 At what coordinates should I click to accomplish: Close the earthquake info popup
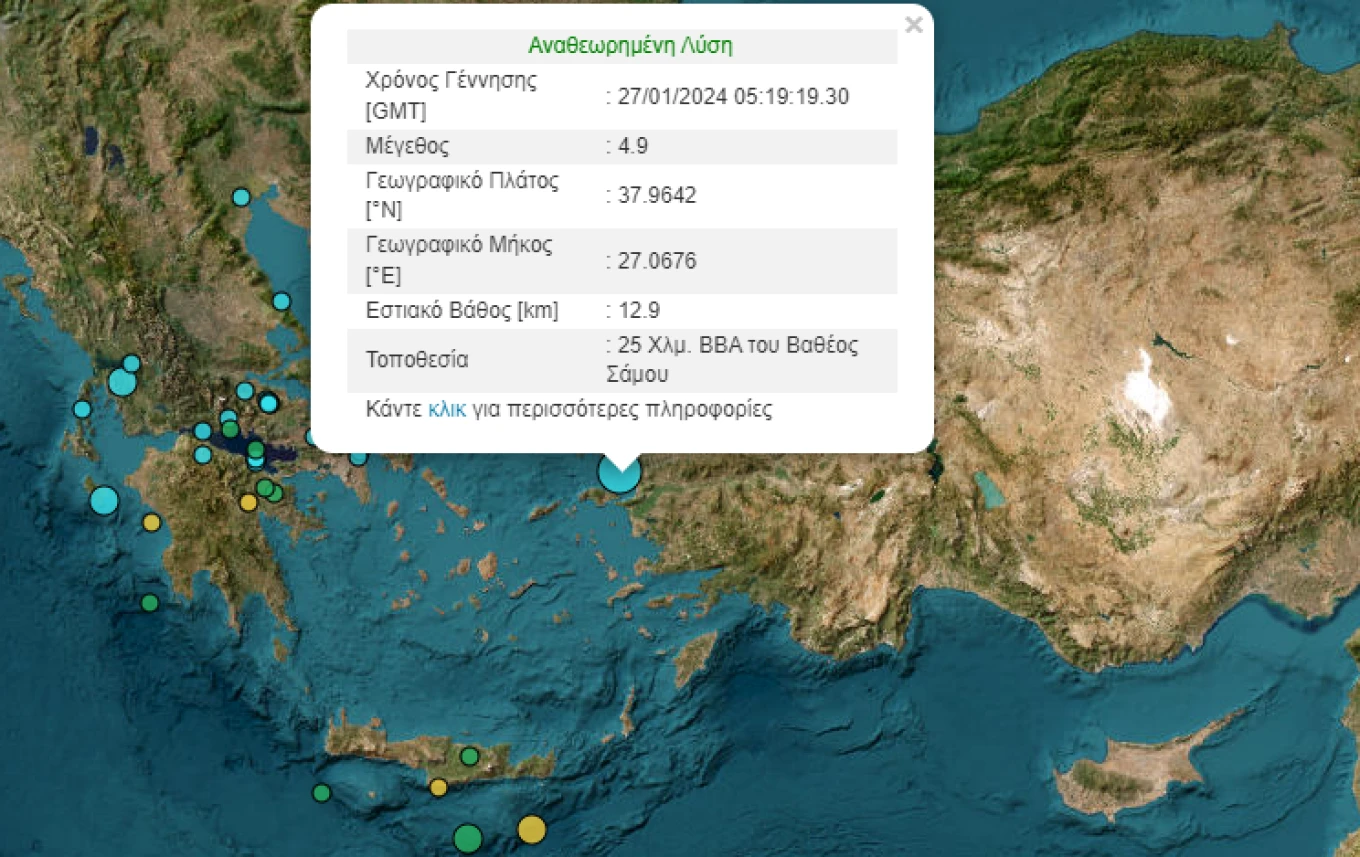[x=913, y=25]
